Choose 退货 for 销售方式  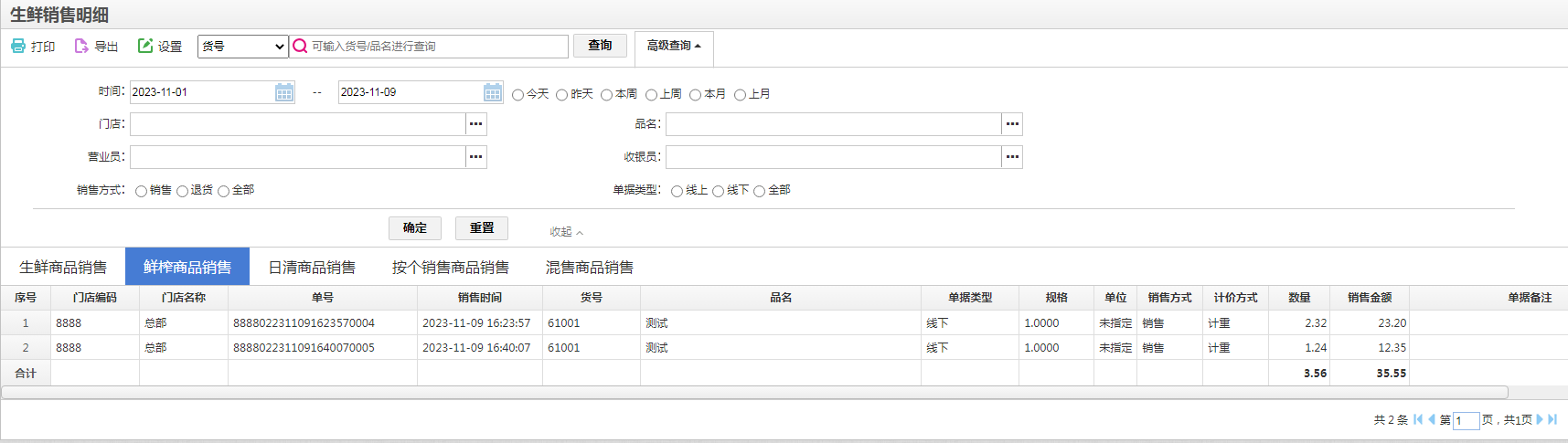pos(182,191)
